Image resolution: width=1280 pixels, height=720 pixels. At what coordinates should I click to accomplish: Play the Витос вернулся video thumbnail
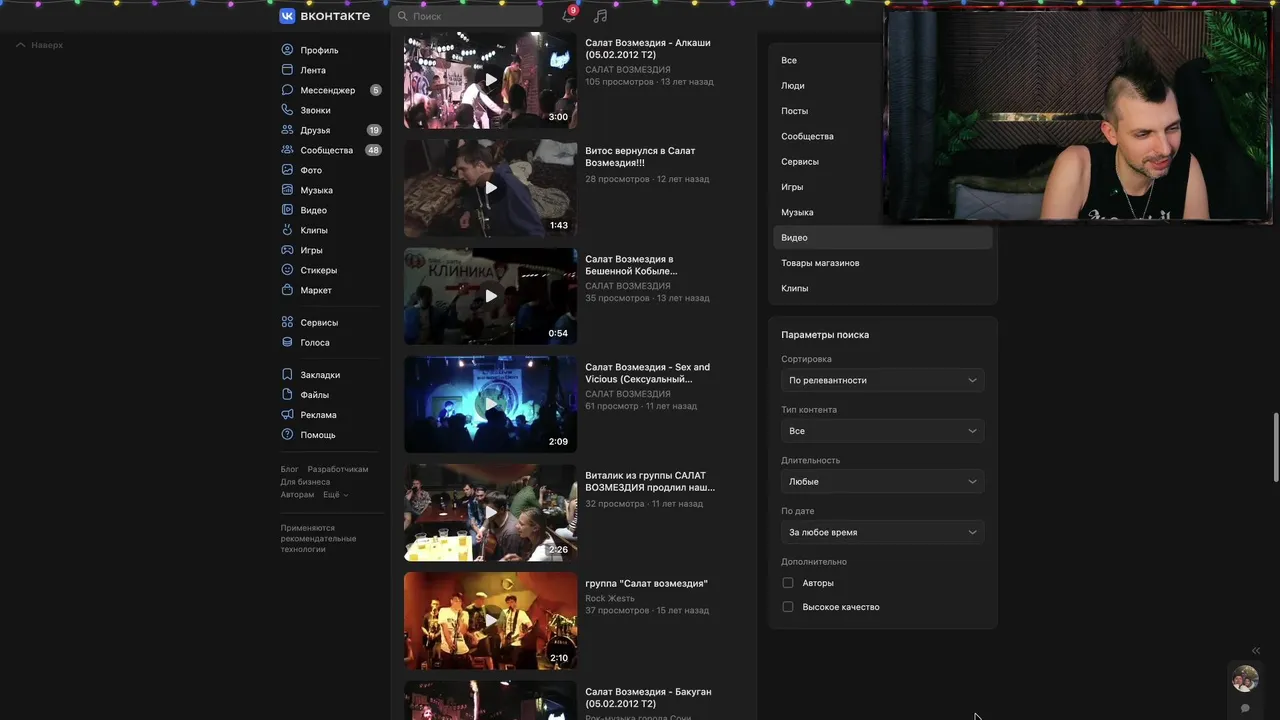pos(490,188)
